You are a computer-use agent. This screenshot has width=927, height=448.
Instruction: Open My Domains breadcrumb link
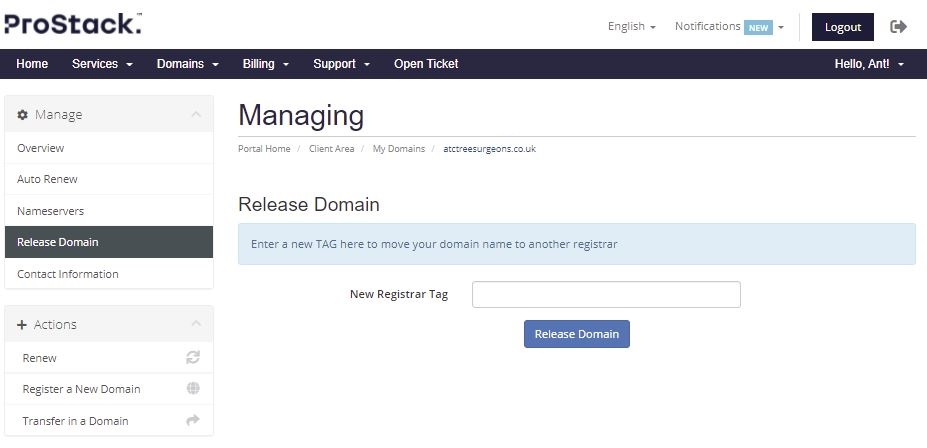(x=398, y=149)
